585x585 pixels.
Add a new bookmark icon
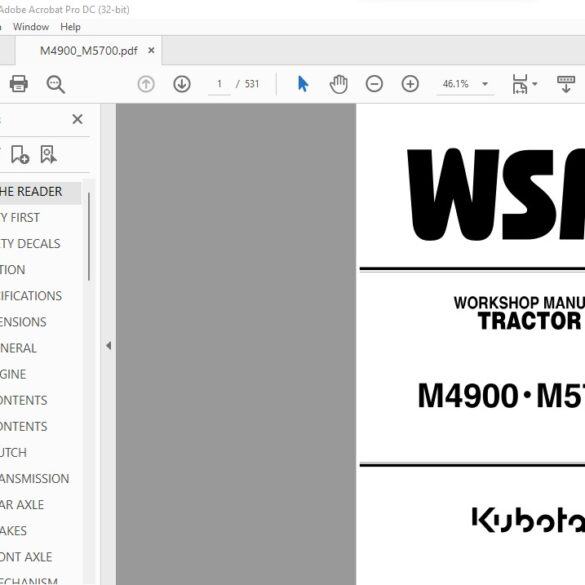coord(20,154)
